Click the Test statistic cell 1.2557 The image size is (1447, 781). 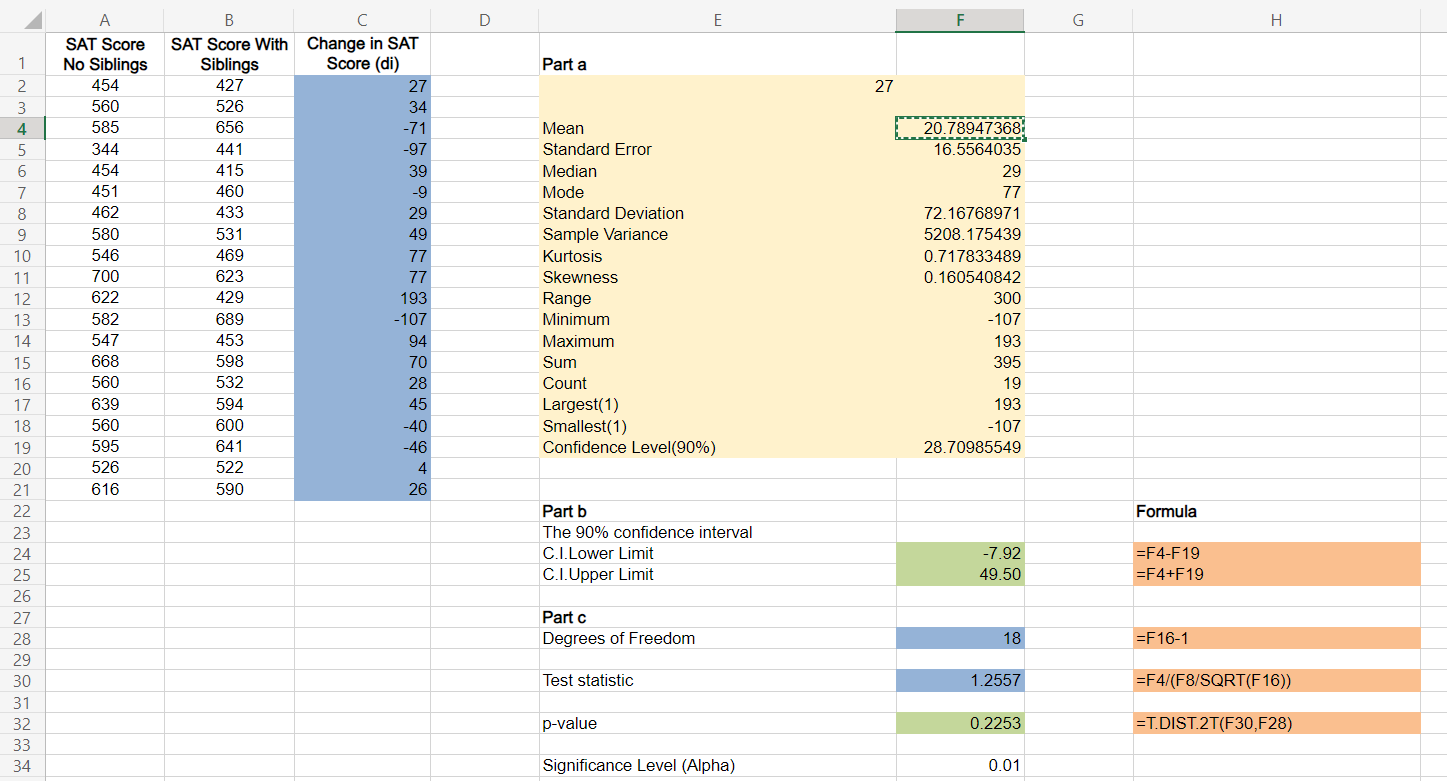pyautogui.click(x=960, y=681)
